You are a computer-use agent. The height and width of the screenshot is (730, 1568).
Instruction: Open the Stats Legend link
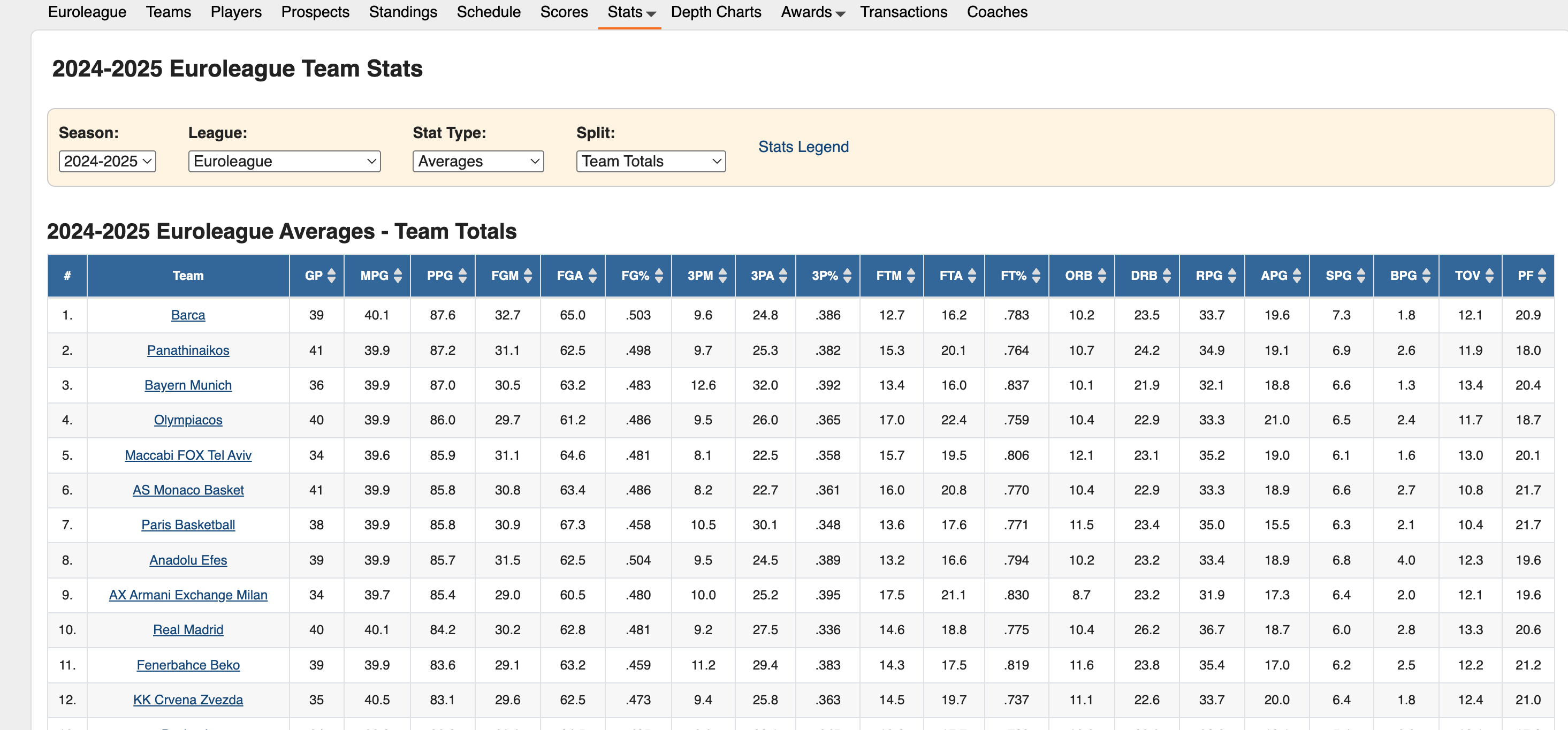pyautogui.click(x=803, y=147)
